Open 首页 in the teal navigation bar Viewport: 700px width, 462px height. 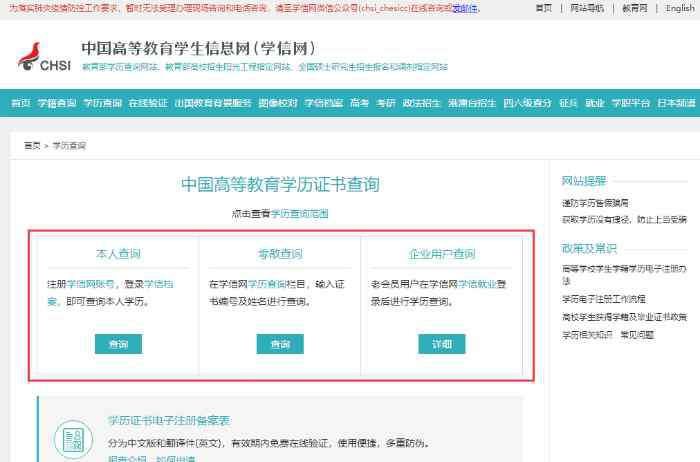(21, 103)
